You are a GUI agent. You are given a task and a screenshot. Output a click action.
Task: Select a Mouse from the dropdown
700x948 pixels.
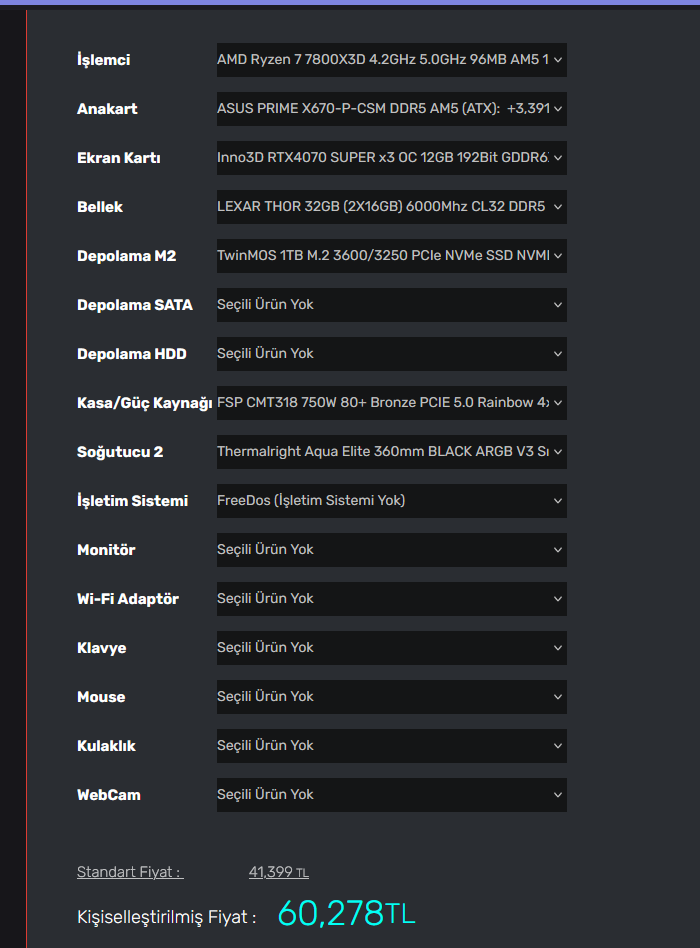tap(391, 697)
